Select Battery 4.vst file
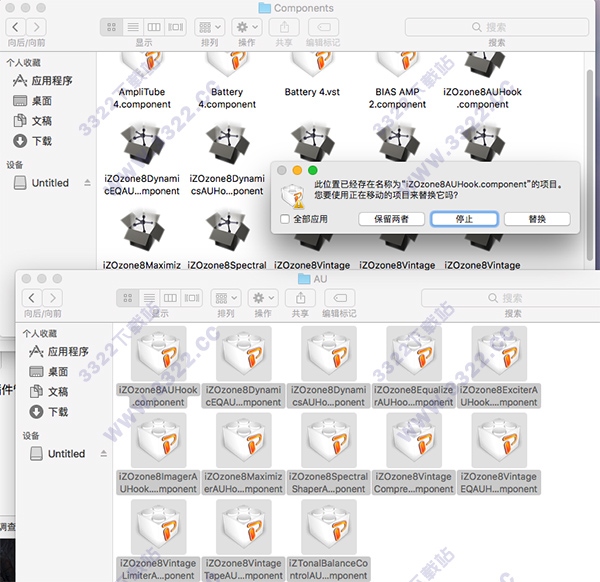Image resolution: width=600 pixels, height=582 pixels. click(312, 77)
